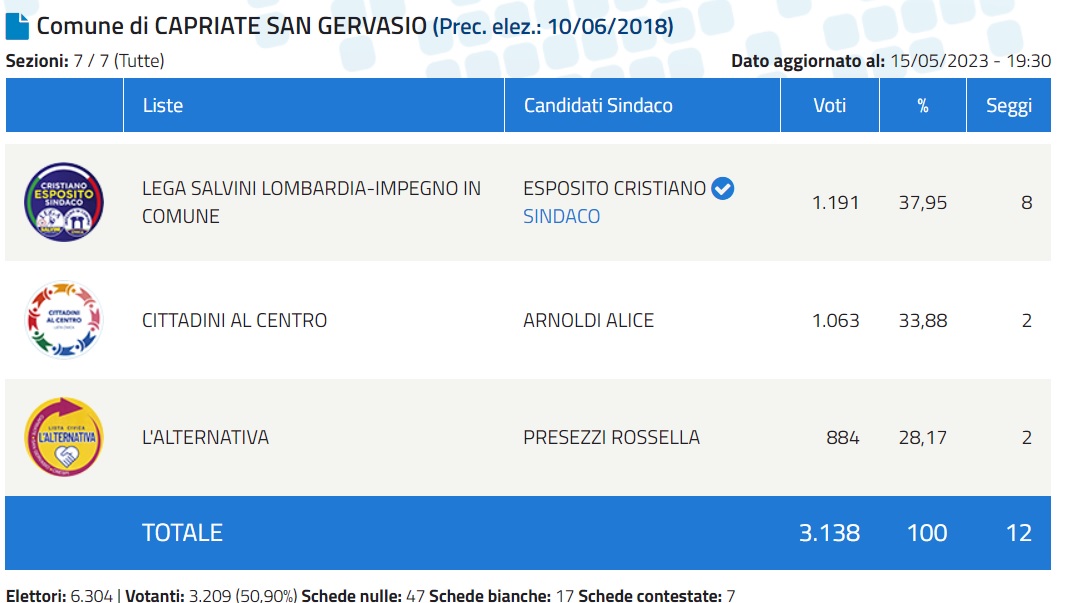Image resolution: width=1080 pixels, height=603 pixels.
Task: Open the SINDACO link under Esposito
Action: (x=561, y=216)
